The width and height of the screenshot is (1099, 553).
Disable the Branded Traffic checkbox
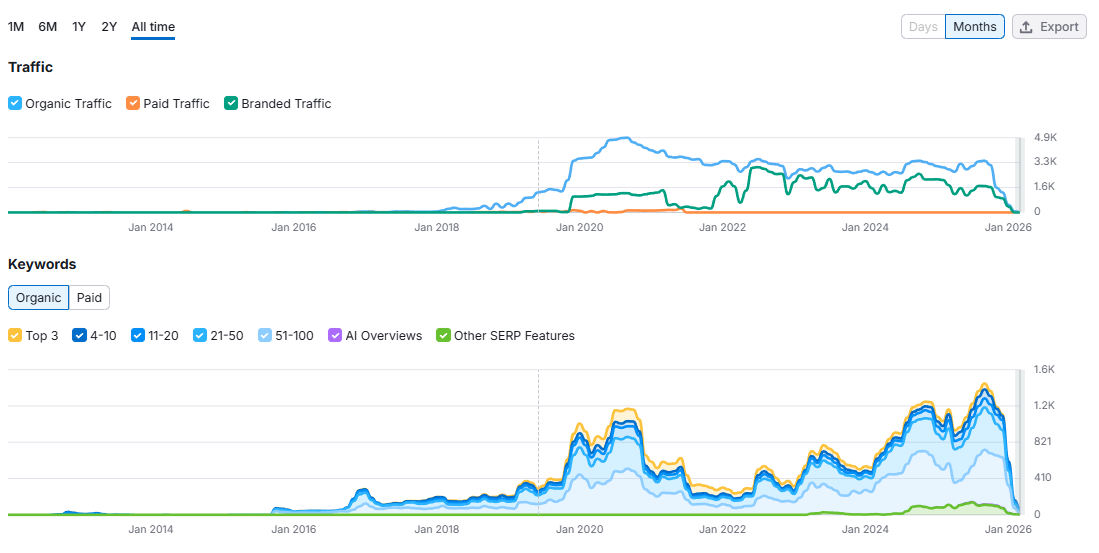(231, 103)
